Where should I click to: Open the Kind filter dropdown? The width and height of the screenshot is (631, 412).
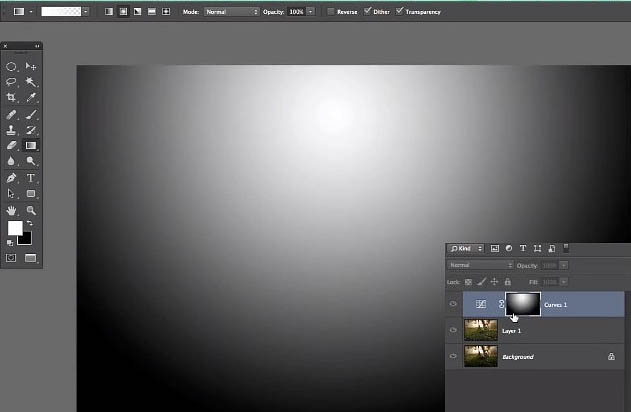coord(466,249)
